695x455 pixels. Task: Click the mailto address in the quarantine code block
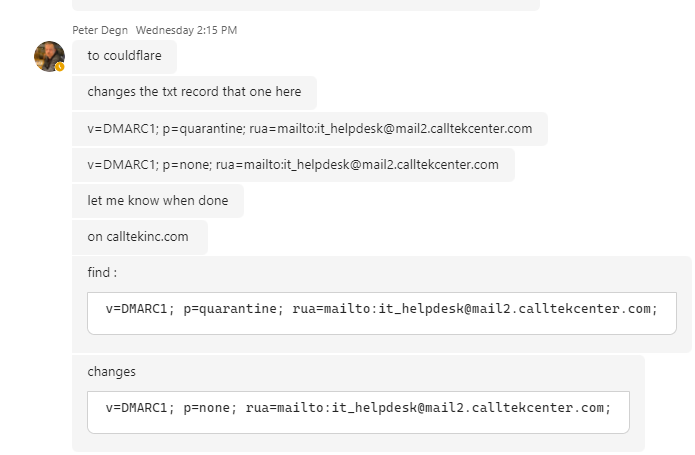[x=475, y=309]
